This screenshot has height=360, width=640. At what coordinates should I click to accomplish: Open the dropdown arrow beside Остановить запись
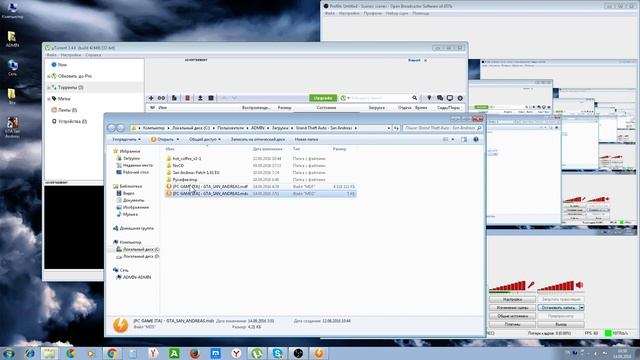tap(582, 308)
